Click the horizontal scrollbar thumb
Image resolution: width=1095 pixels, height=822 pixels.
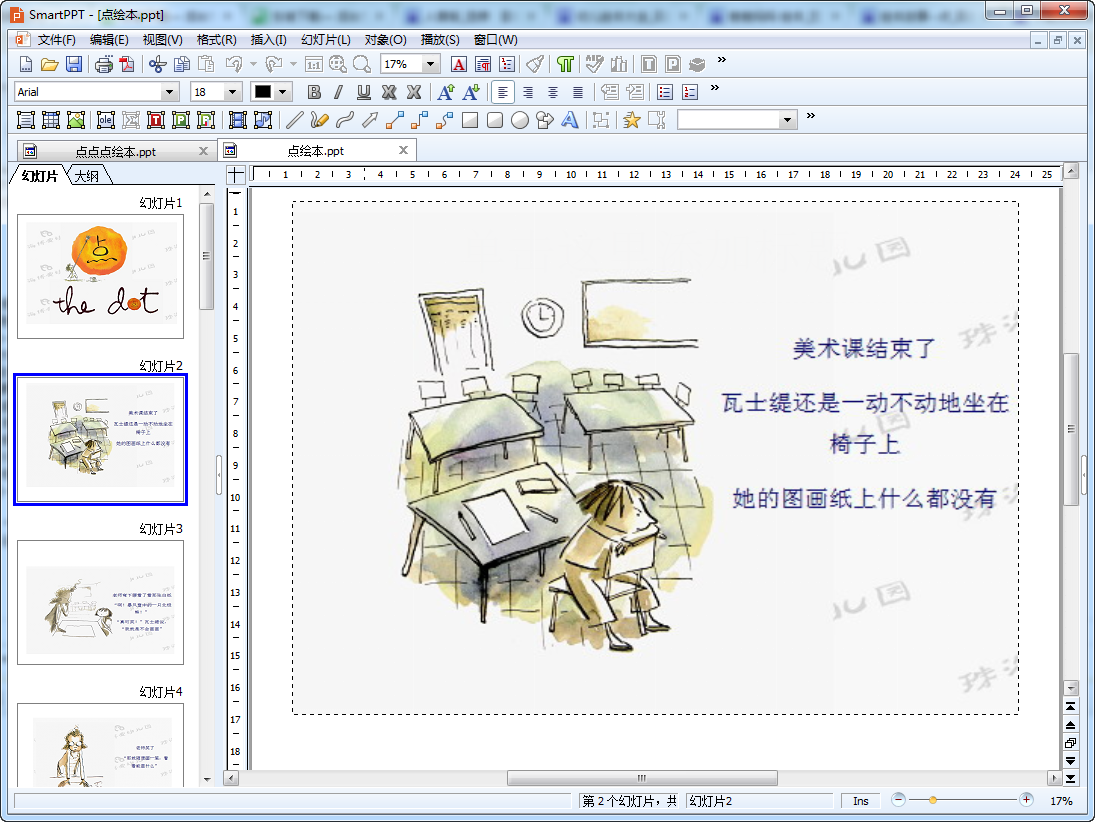pyautogui.click(x=642, y=778)
